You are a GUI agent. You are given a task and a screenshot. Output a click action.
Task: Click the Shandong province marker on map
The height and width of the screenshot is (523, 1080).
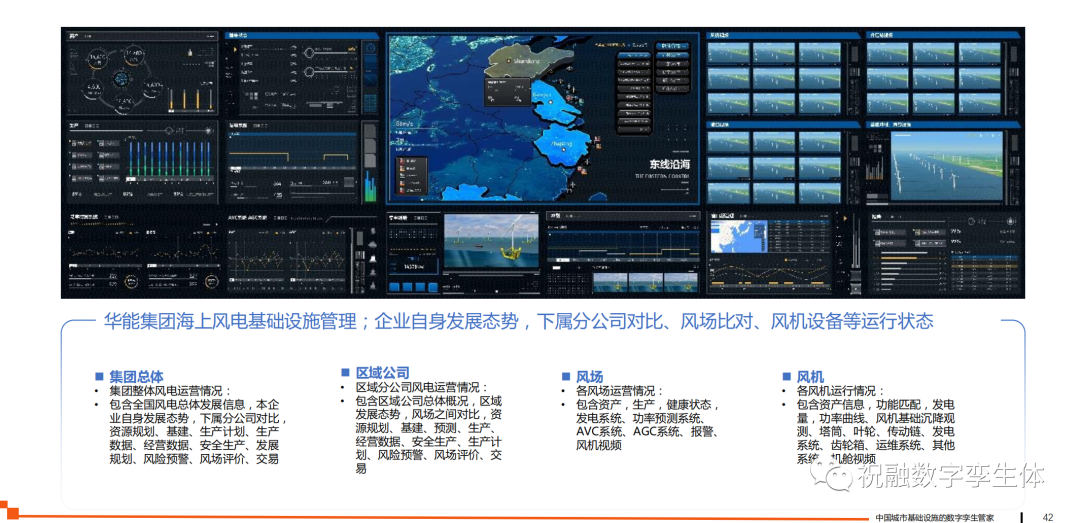tap(519, 62)
